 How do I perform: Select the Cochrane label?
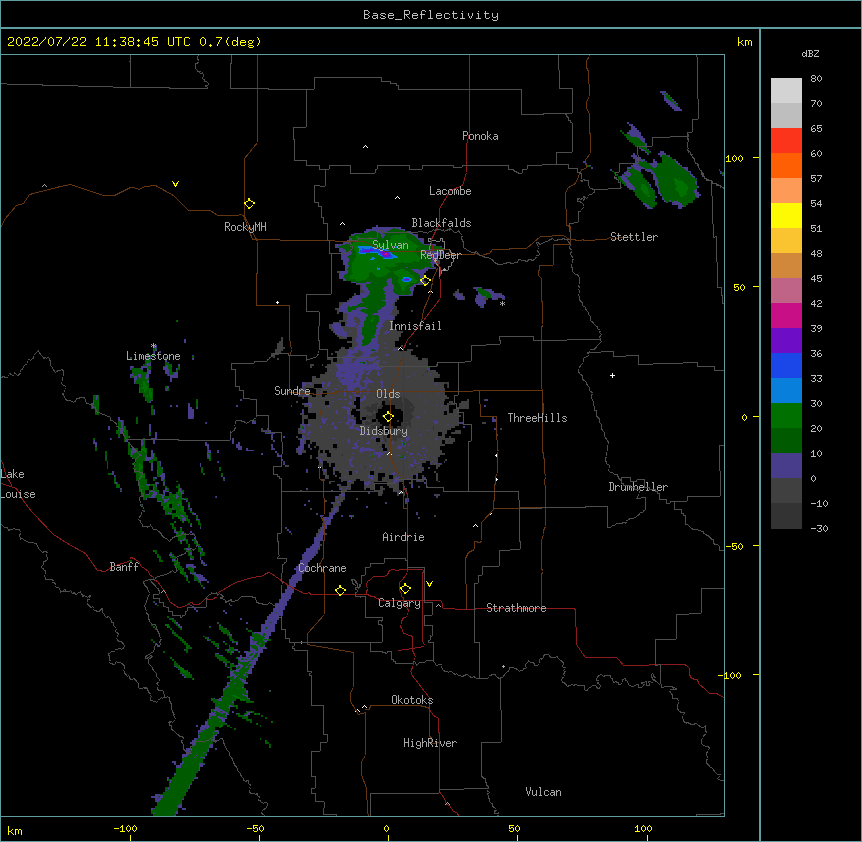322,568
